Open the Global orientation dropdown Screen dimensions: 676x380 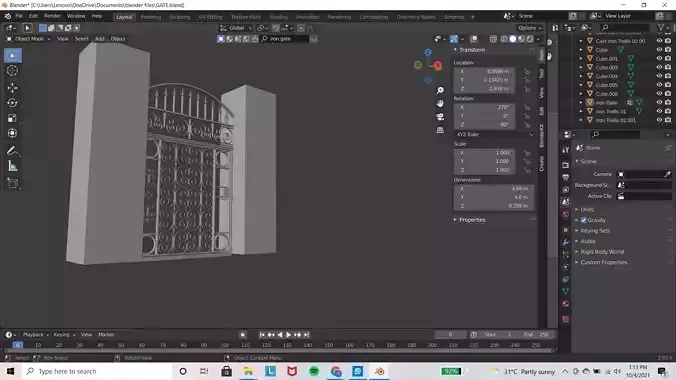pos(236,28)
